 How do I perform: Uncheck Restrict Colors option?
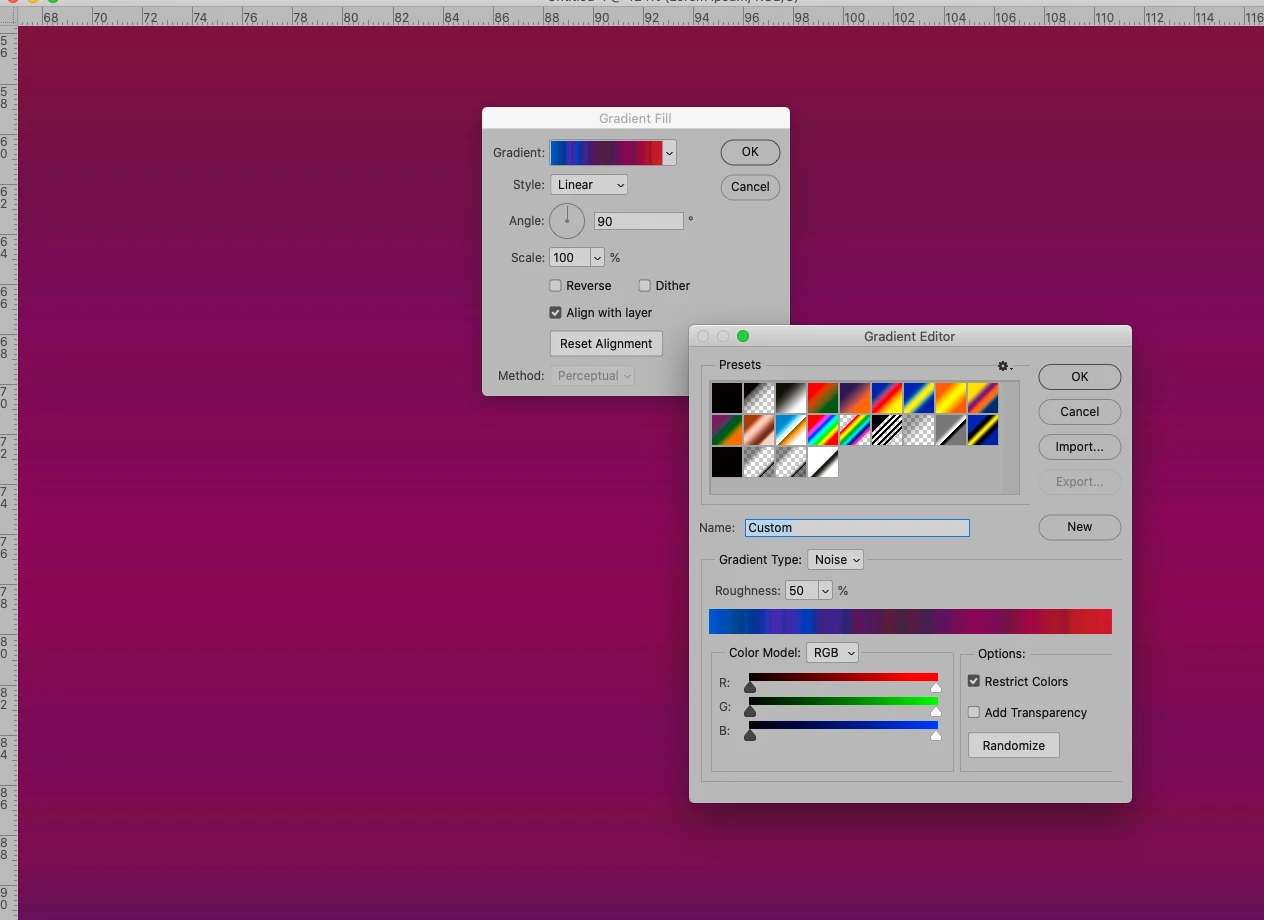974,681
